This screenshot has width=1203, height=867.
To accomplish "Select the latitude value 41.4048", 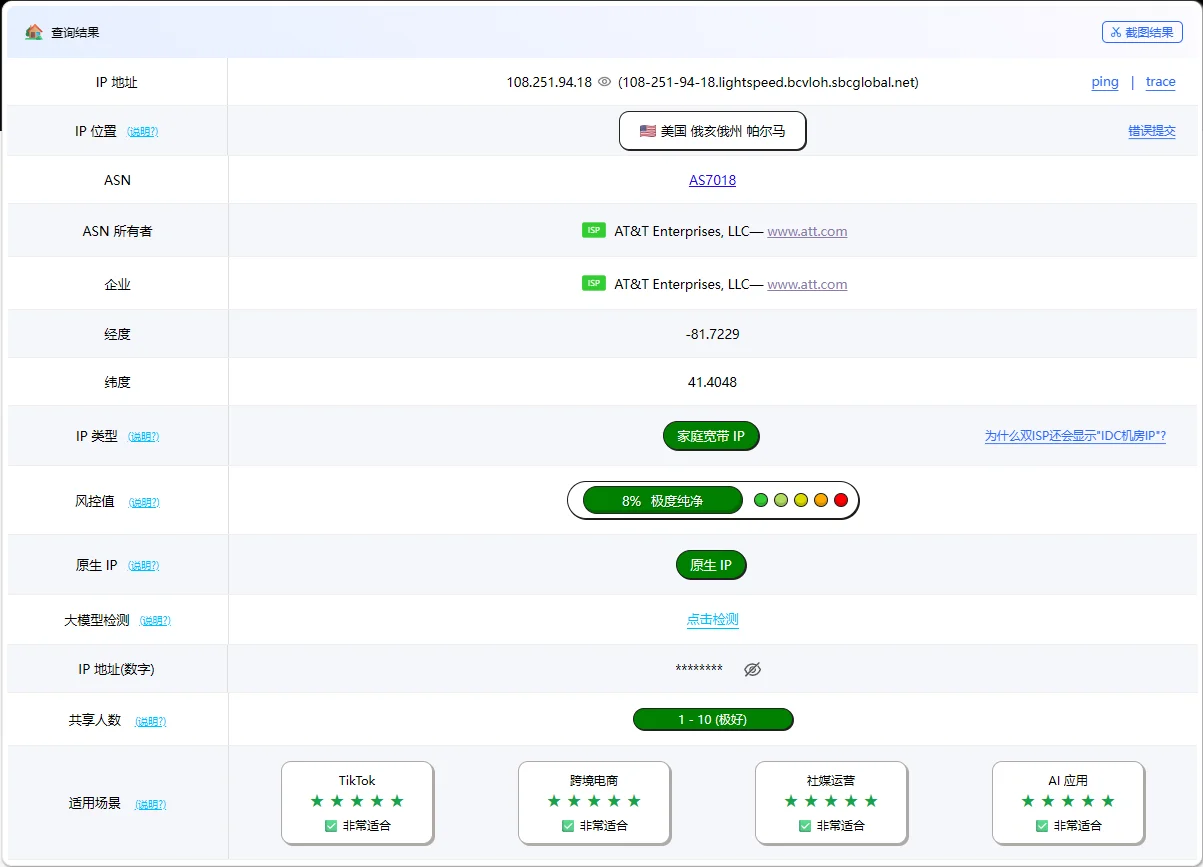I will 713,382.
